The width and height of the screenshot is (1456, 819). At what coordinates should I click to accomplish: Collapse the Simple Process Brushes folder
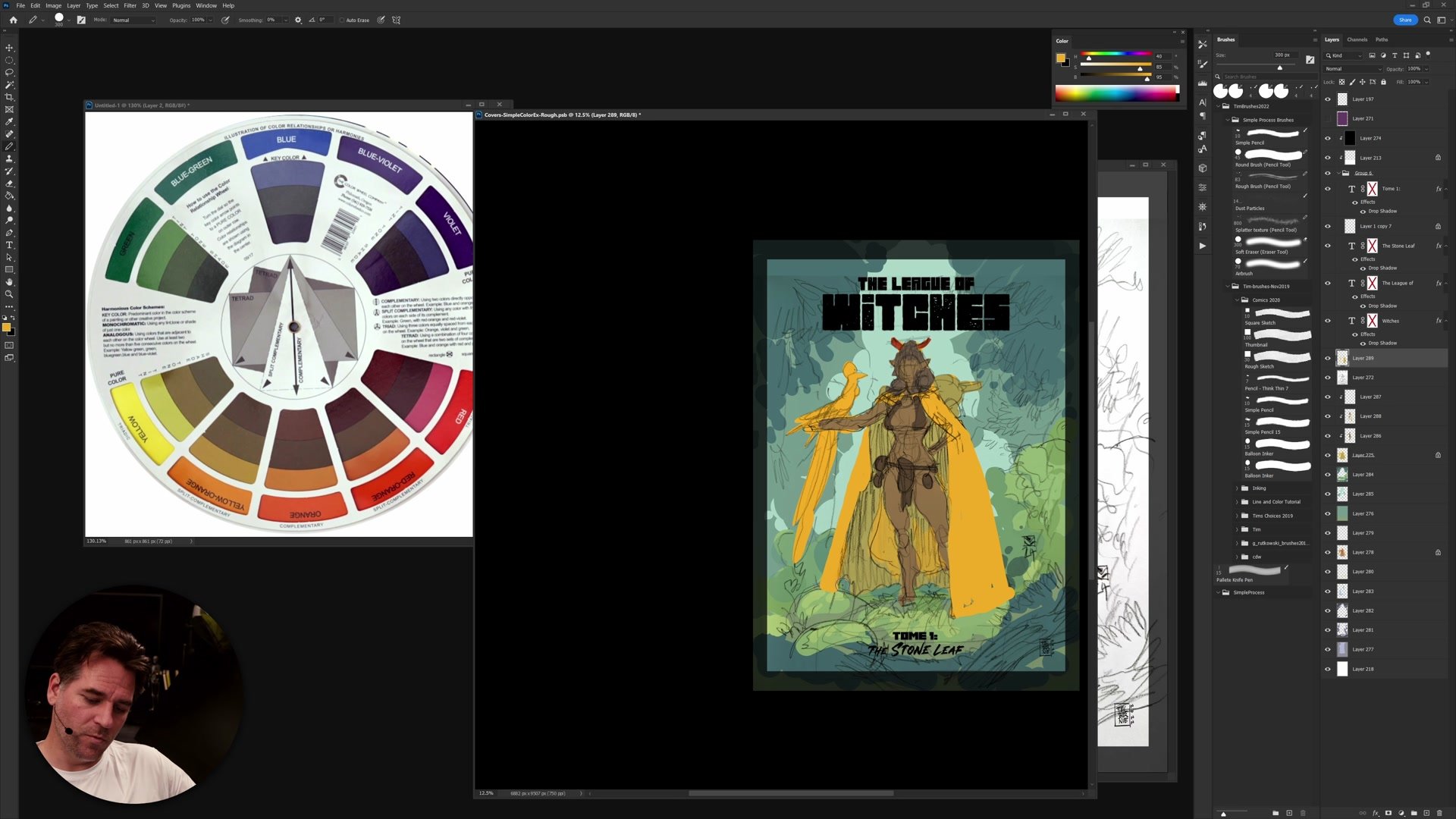coord(1228,120)
